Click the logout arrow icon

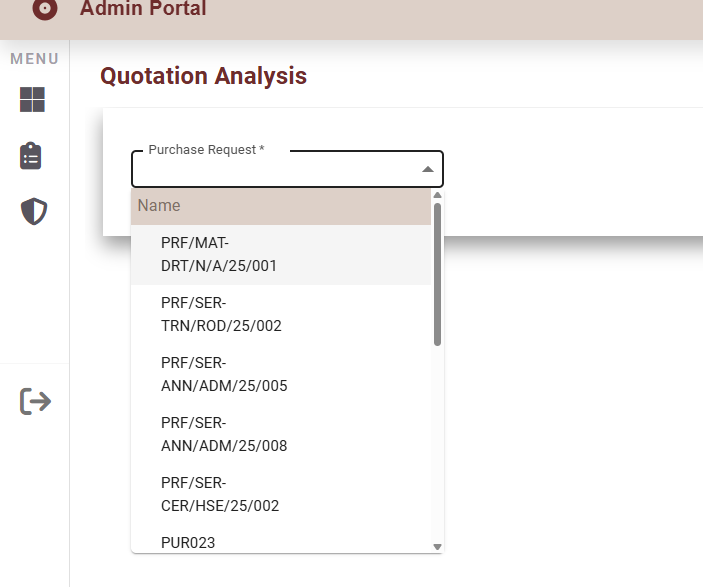[36, 401]
